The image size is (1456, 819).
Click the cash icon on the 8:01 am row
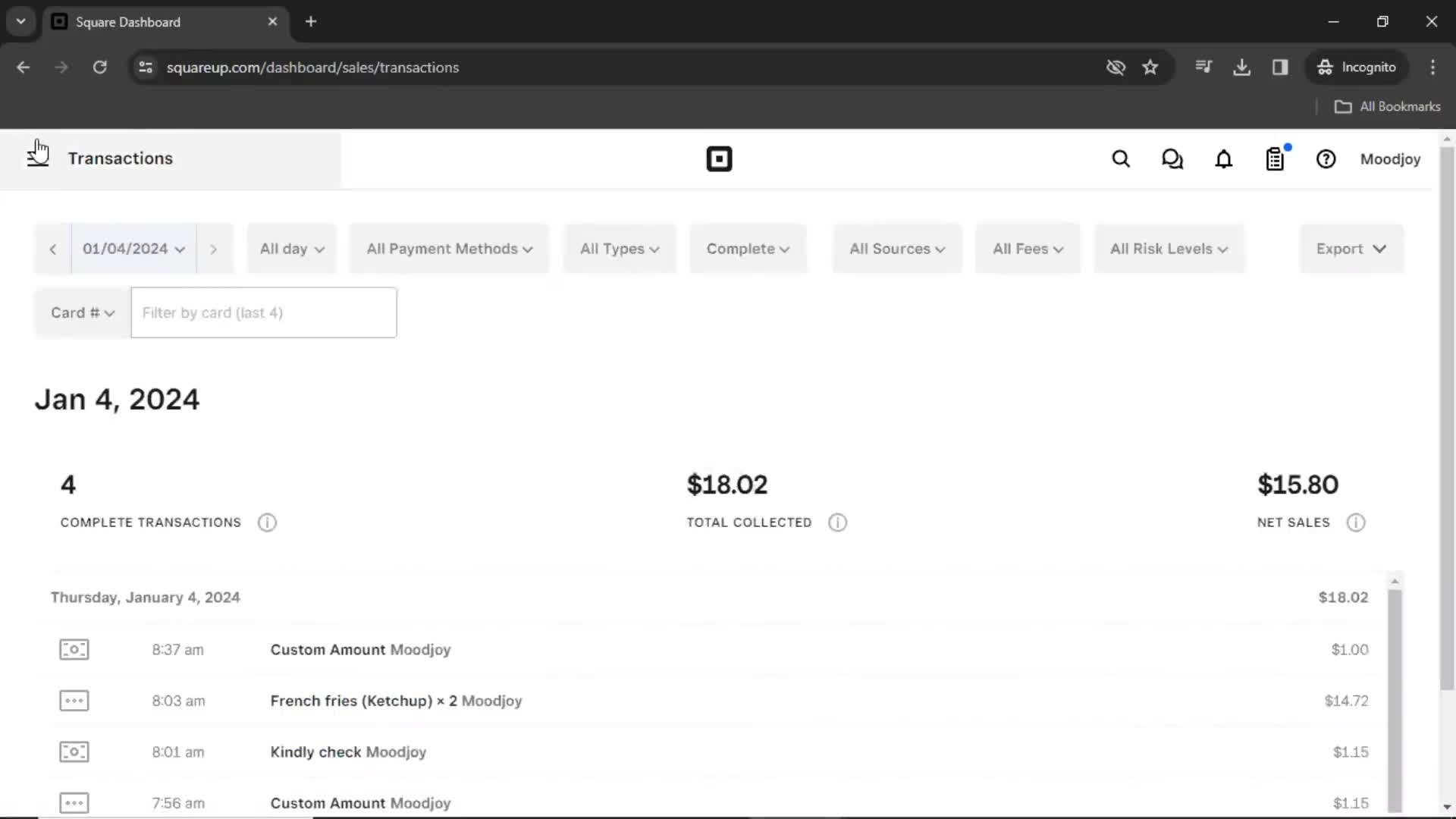coord(74,752)
